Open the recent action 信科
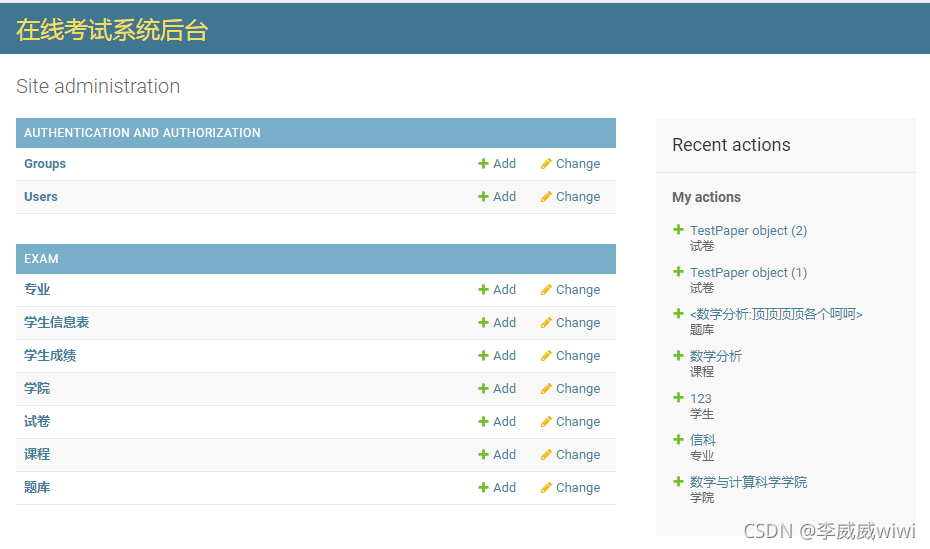930x549 pixels. click(703, 440)
